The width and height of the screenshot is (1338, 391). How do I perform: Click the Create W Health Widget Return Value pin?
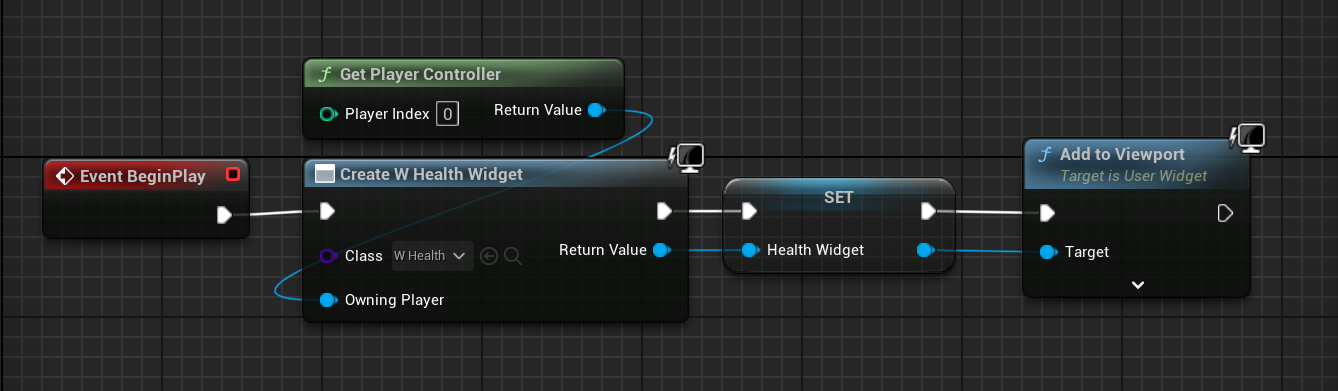(x=660, y=250)
